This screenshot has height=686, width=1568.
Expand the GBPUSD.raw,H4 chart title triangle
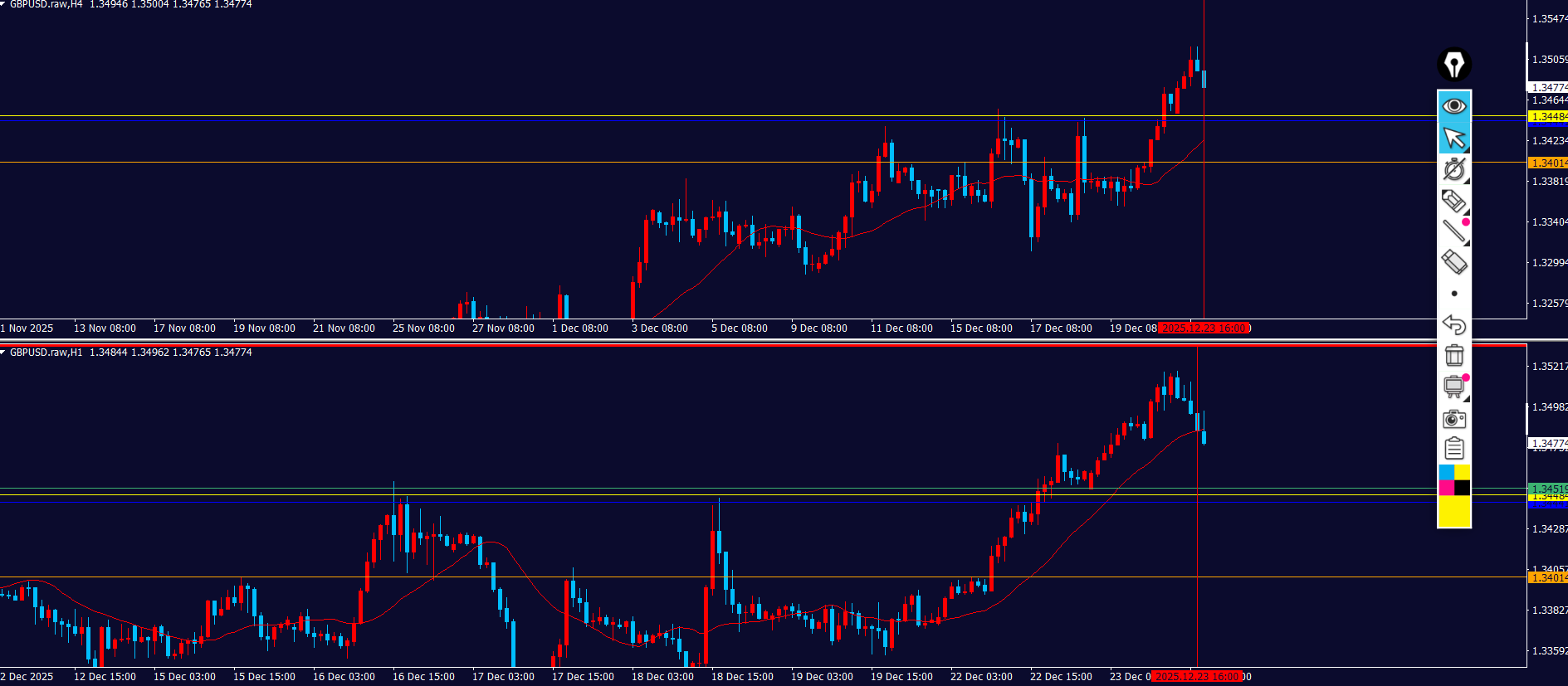coord(3,4)
